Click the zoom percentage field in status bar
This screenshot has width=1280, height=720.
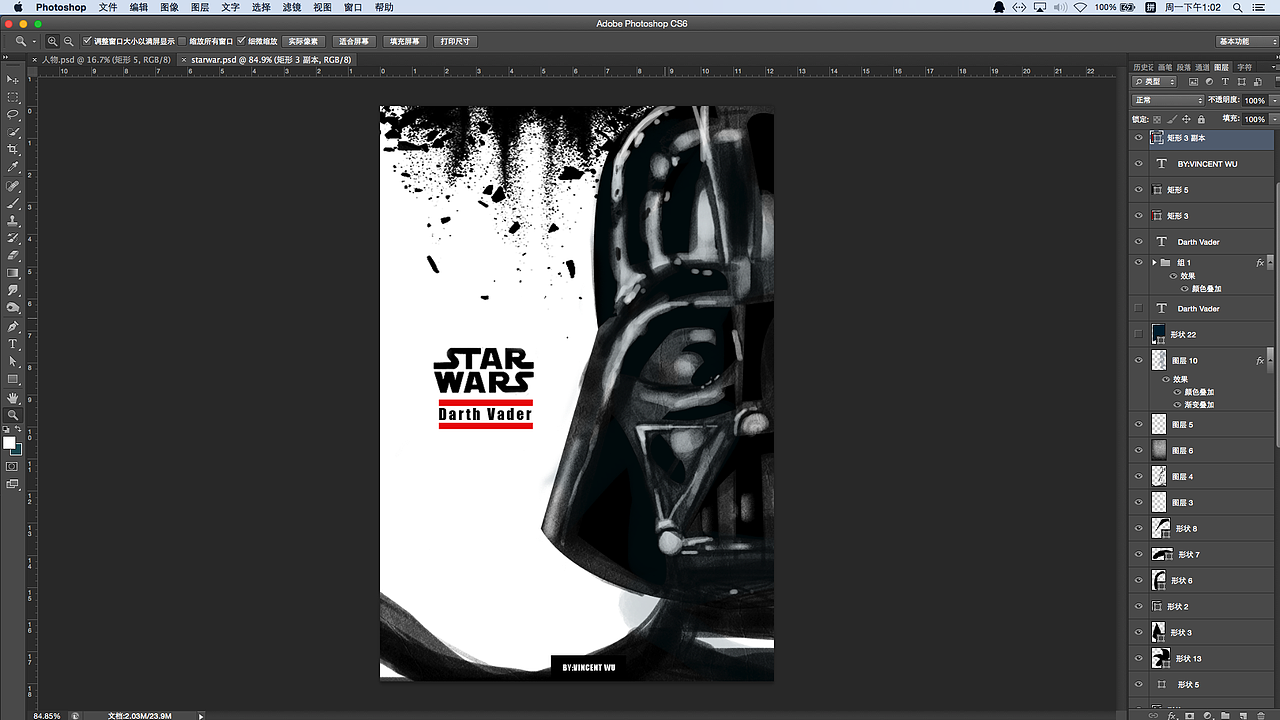(x=48, y=716)
